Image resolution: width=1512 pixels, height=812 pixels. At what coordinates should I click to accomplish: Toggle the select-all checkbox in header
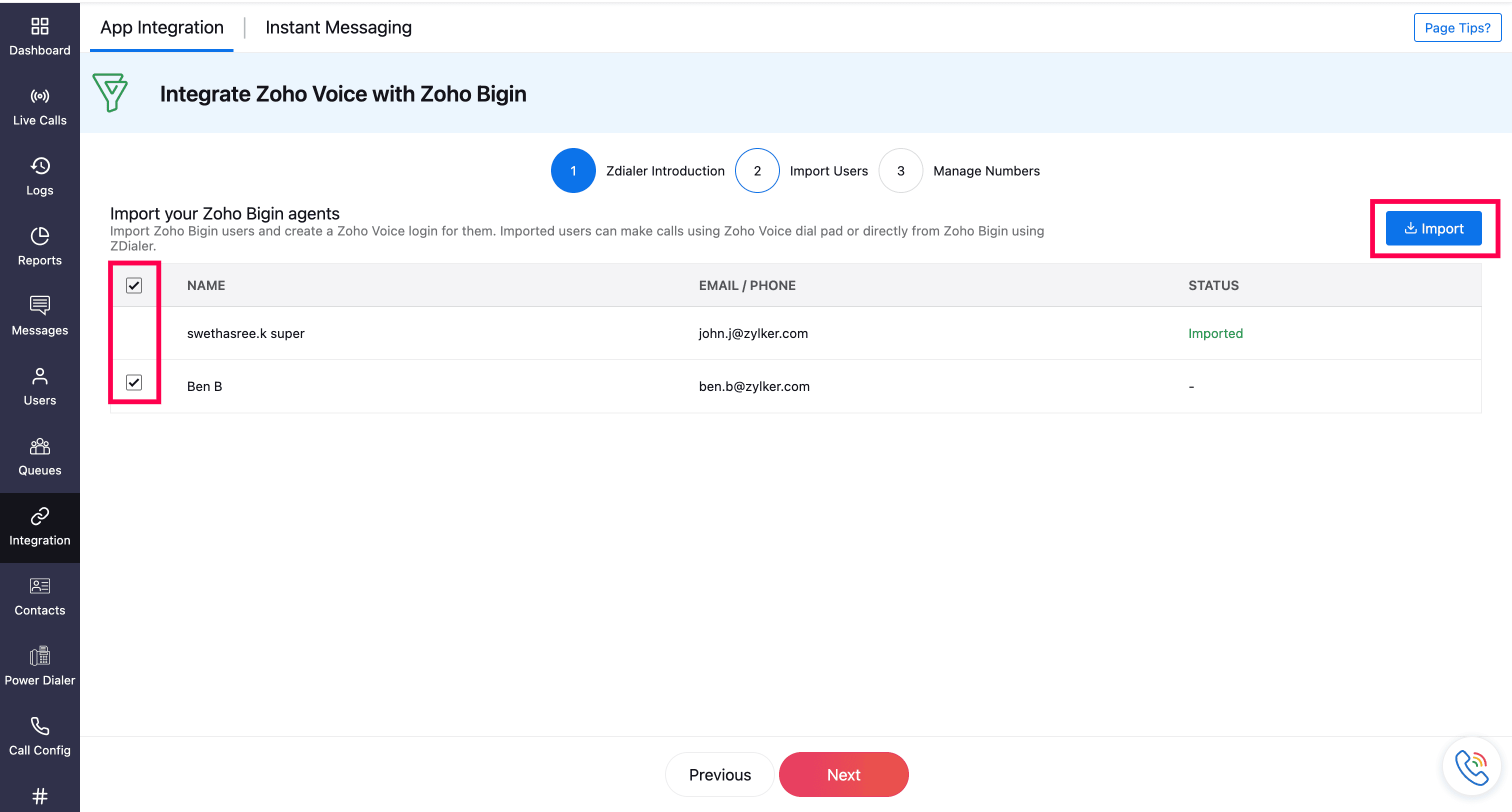pyautogui.click(x=134, y=285)
